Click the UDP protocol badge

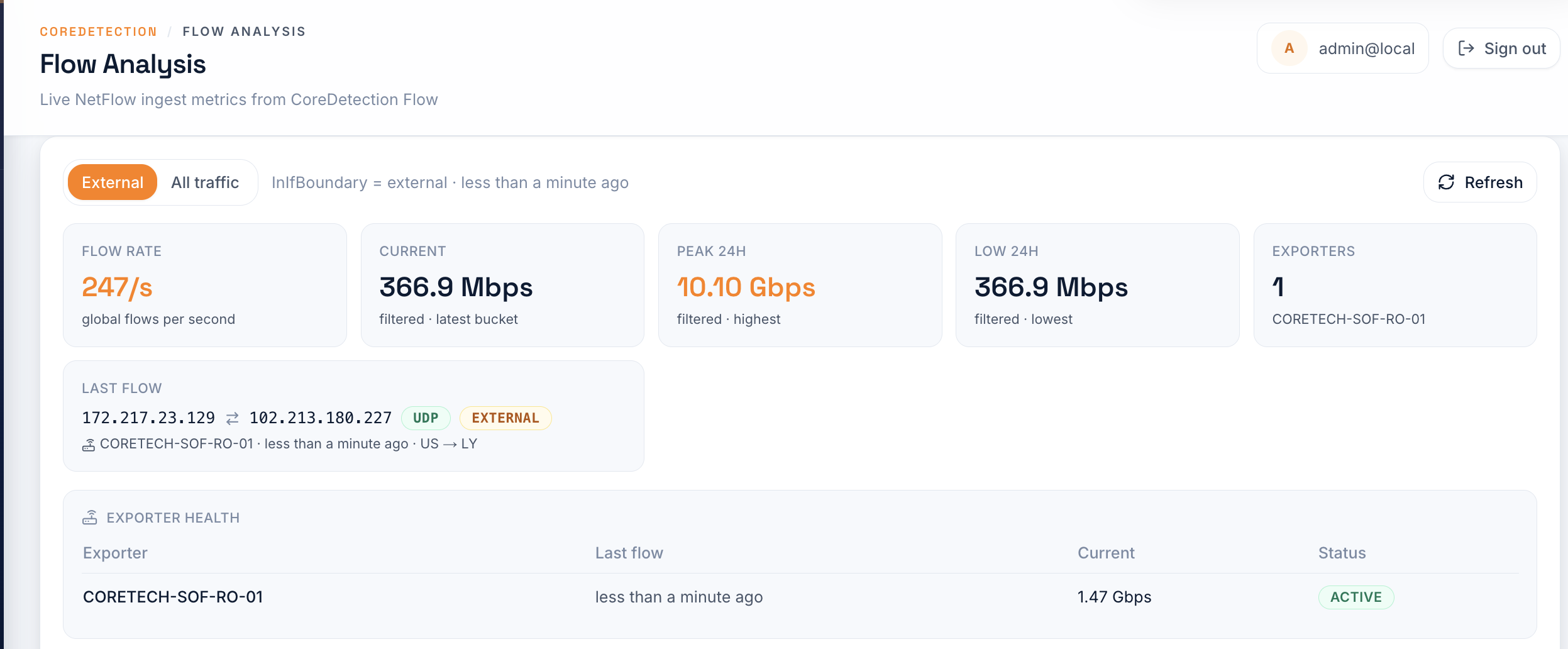[426, 418]
